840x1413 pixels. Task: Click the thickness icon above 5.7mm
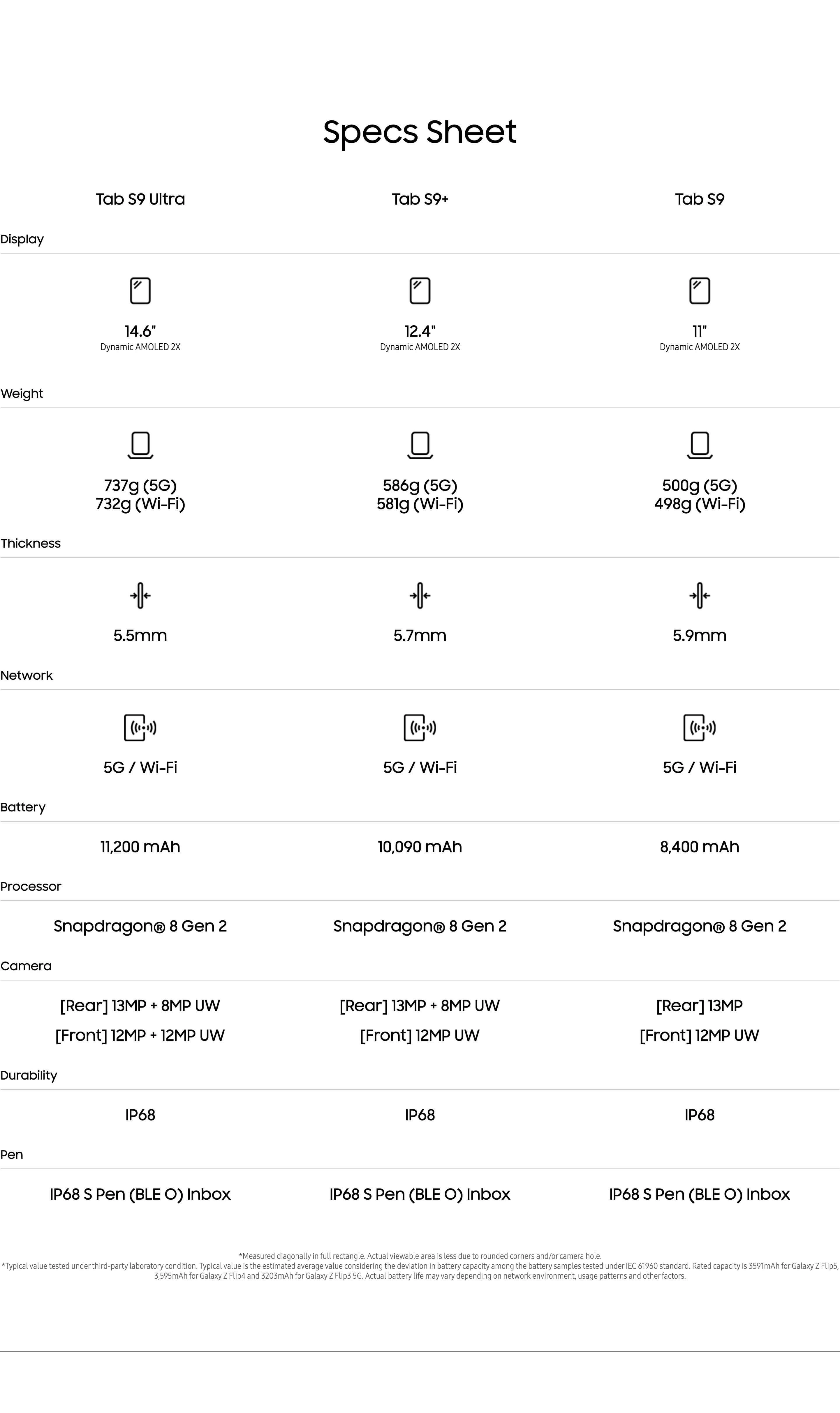pos(420,595)
